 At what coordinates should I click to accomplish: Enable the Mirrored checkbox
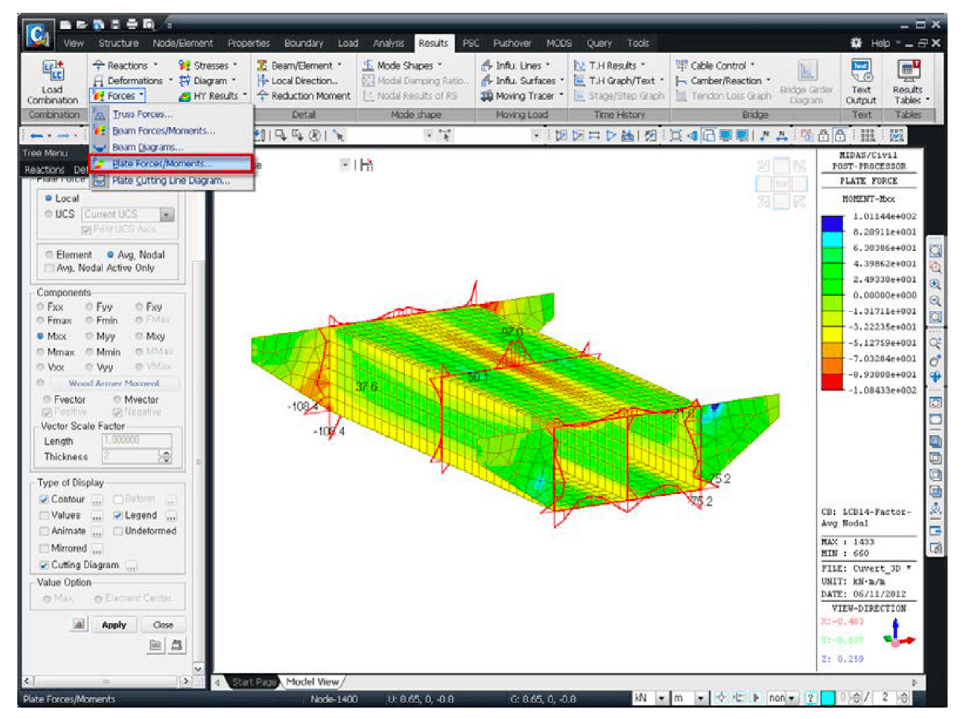pos(44,548)
